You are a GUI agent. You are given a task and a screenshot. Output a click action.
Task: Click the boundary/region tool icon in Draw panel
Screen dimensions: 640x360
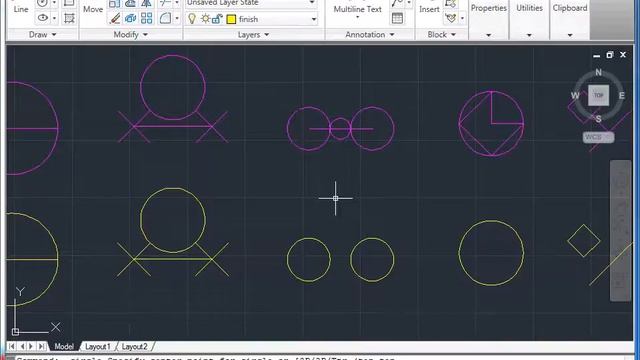69,18
